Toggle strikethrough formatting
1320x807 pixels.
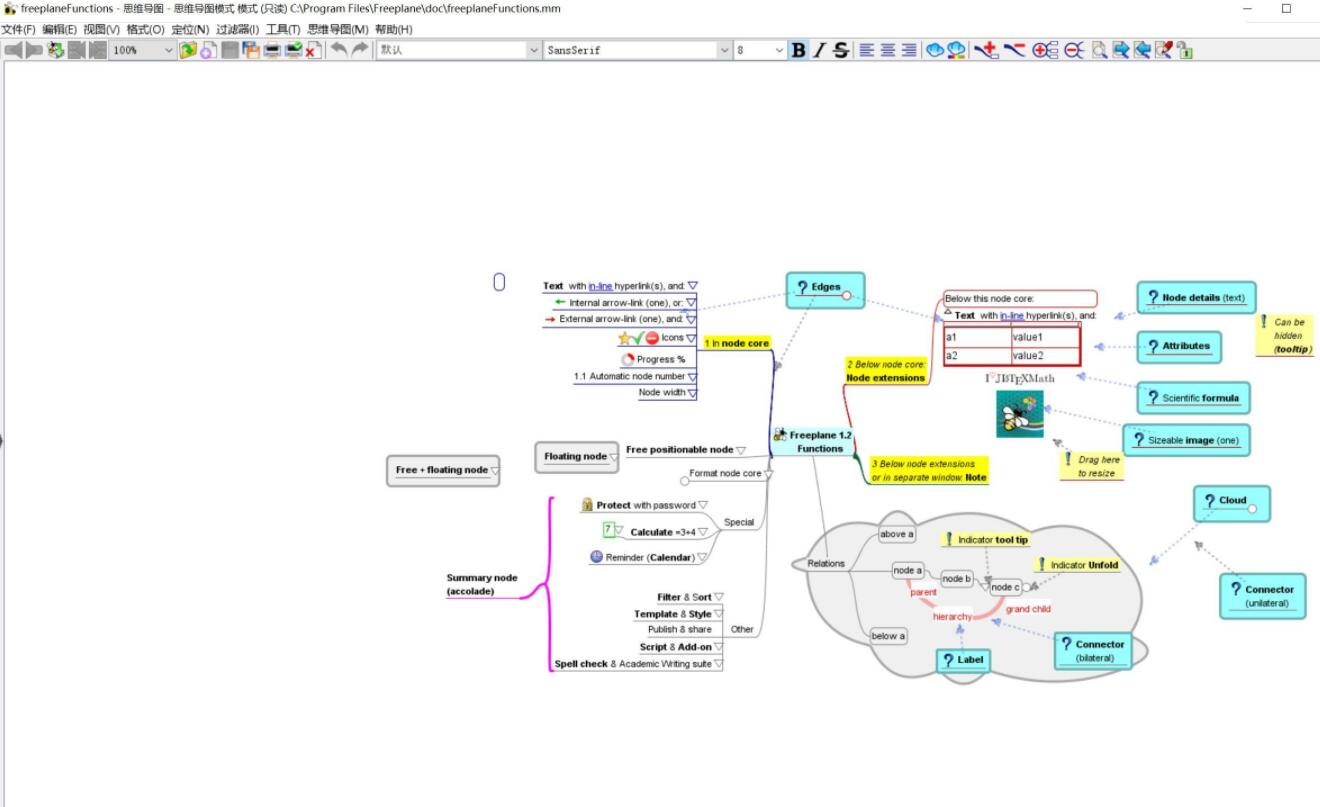pyautogui.click(x=841, y=50)
